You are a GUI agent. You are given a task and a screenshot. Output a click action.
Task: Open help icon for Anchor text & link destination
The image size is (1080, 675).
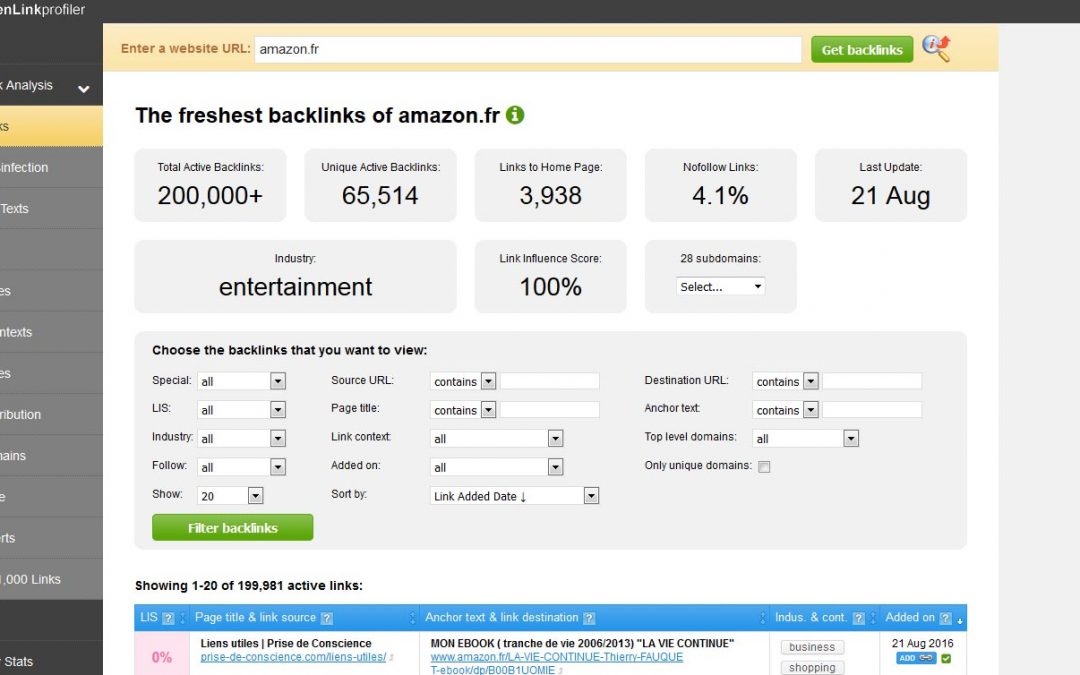click(x=589, y=619)
